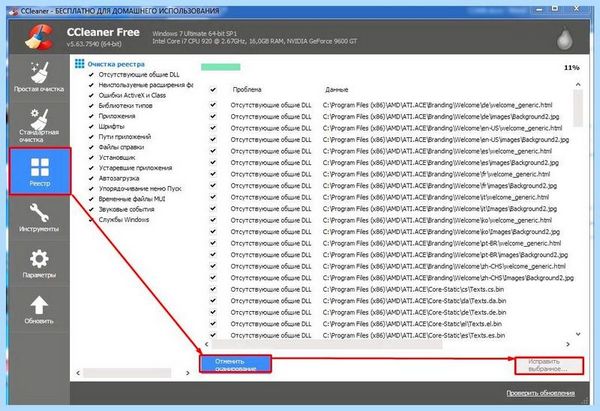Toggle Пути приложений option
This screenshot has width=600, height=411.
coord(91,137)
